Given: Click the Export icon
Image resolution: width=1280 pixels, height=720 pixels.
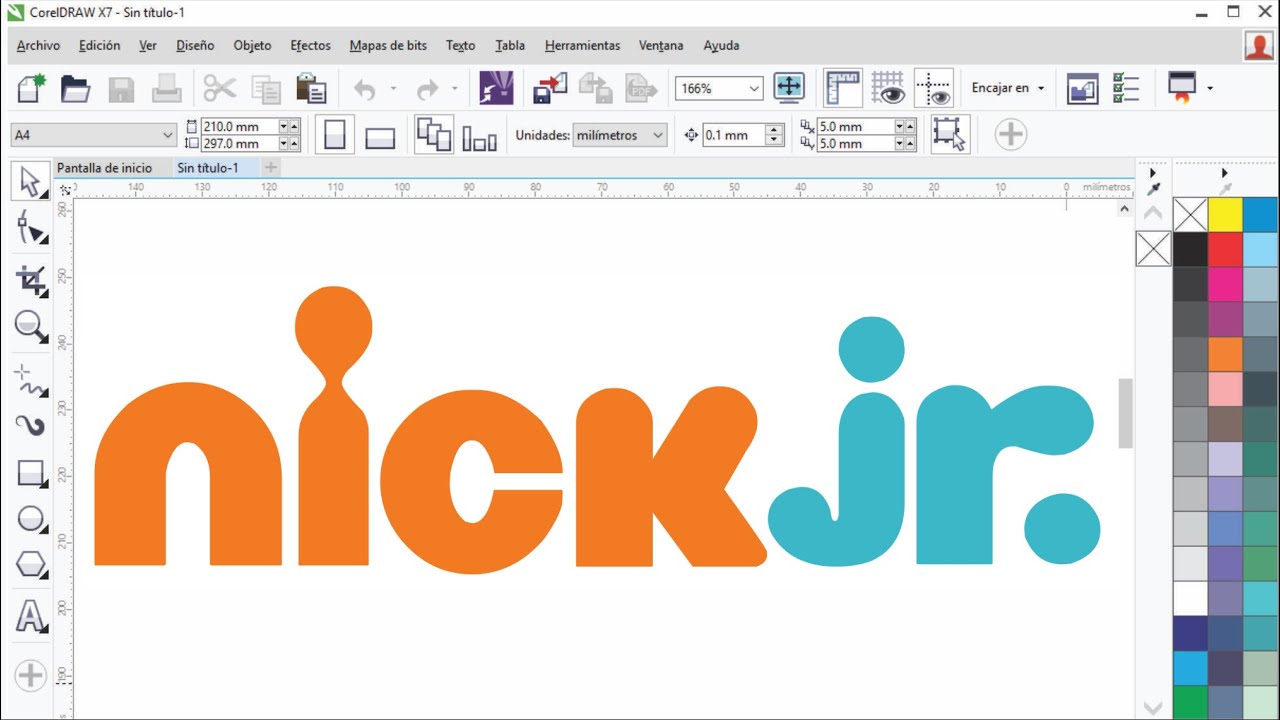Looking at the screenshot, I should [596, 89].
